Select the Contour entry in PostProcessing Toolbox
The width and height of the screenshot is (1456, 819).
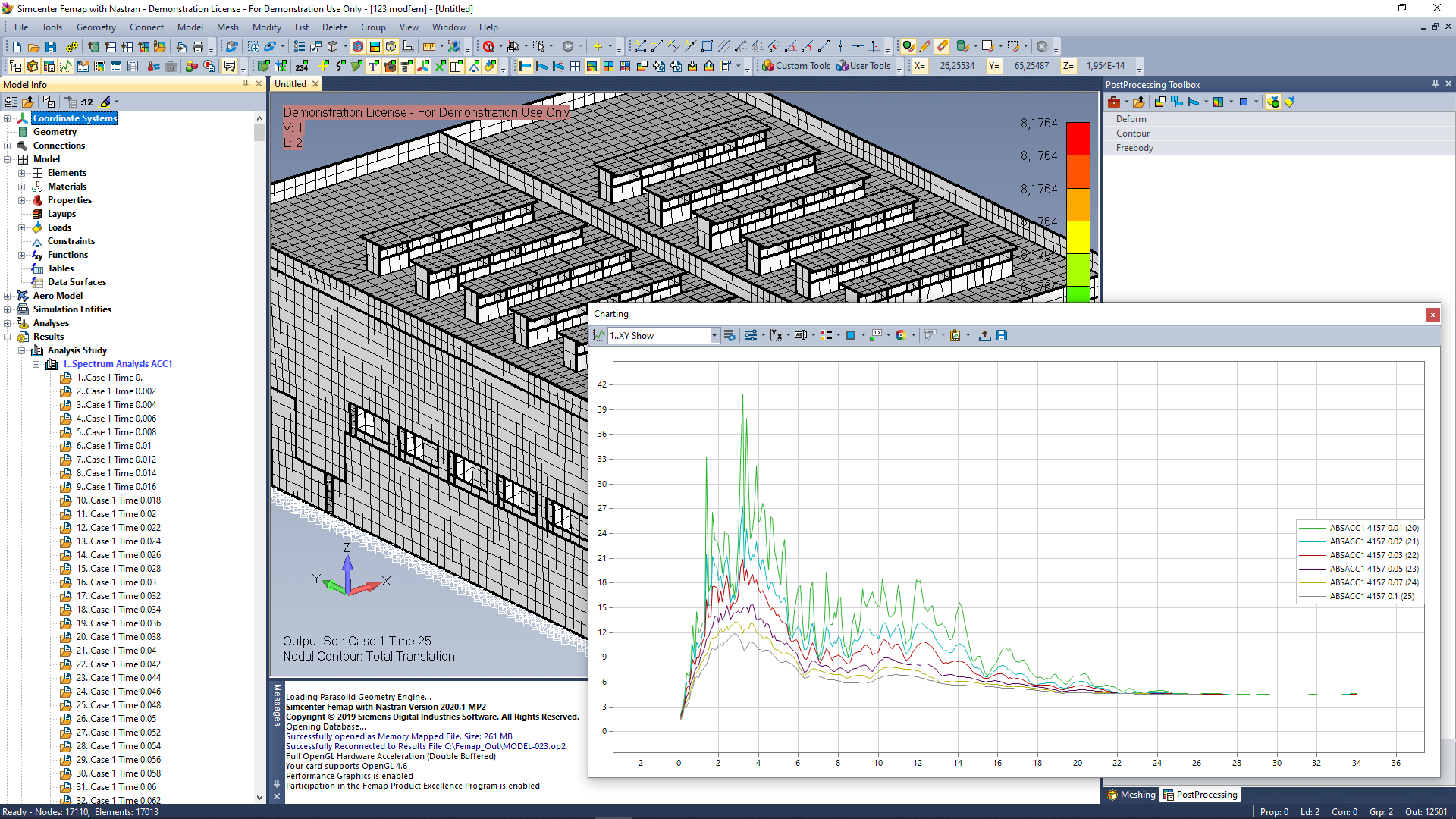click(1133, 133)
